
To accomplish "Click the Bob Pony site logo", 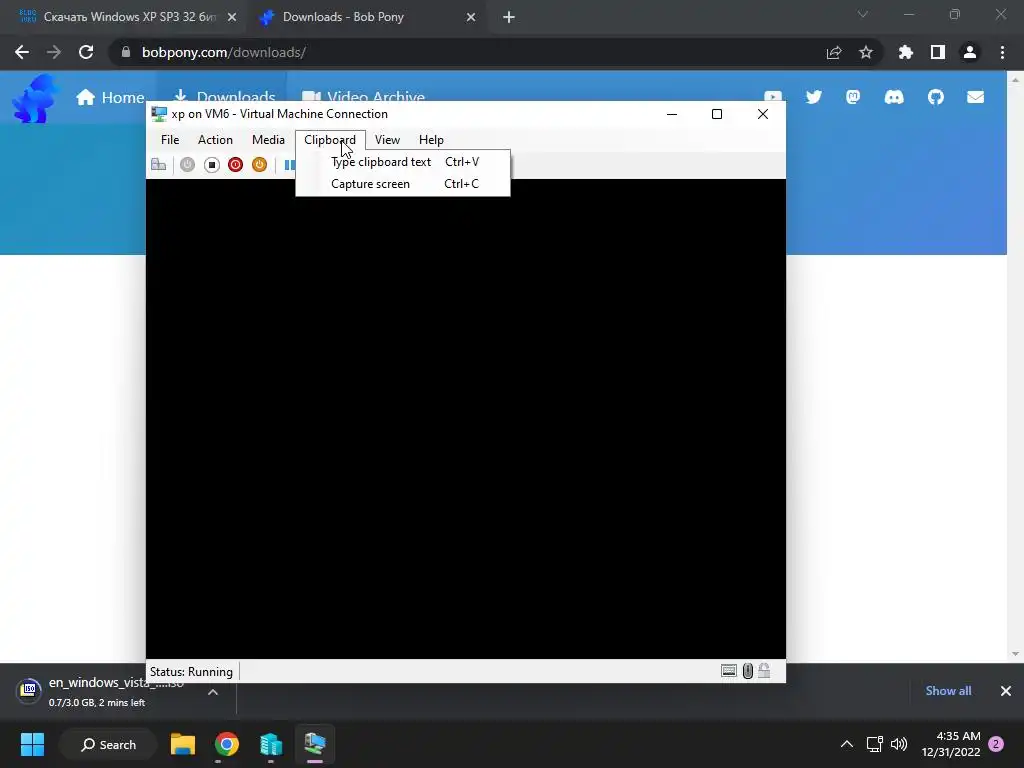I will (x=35, y=98).
